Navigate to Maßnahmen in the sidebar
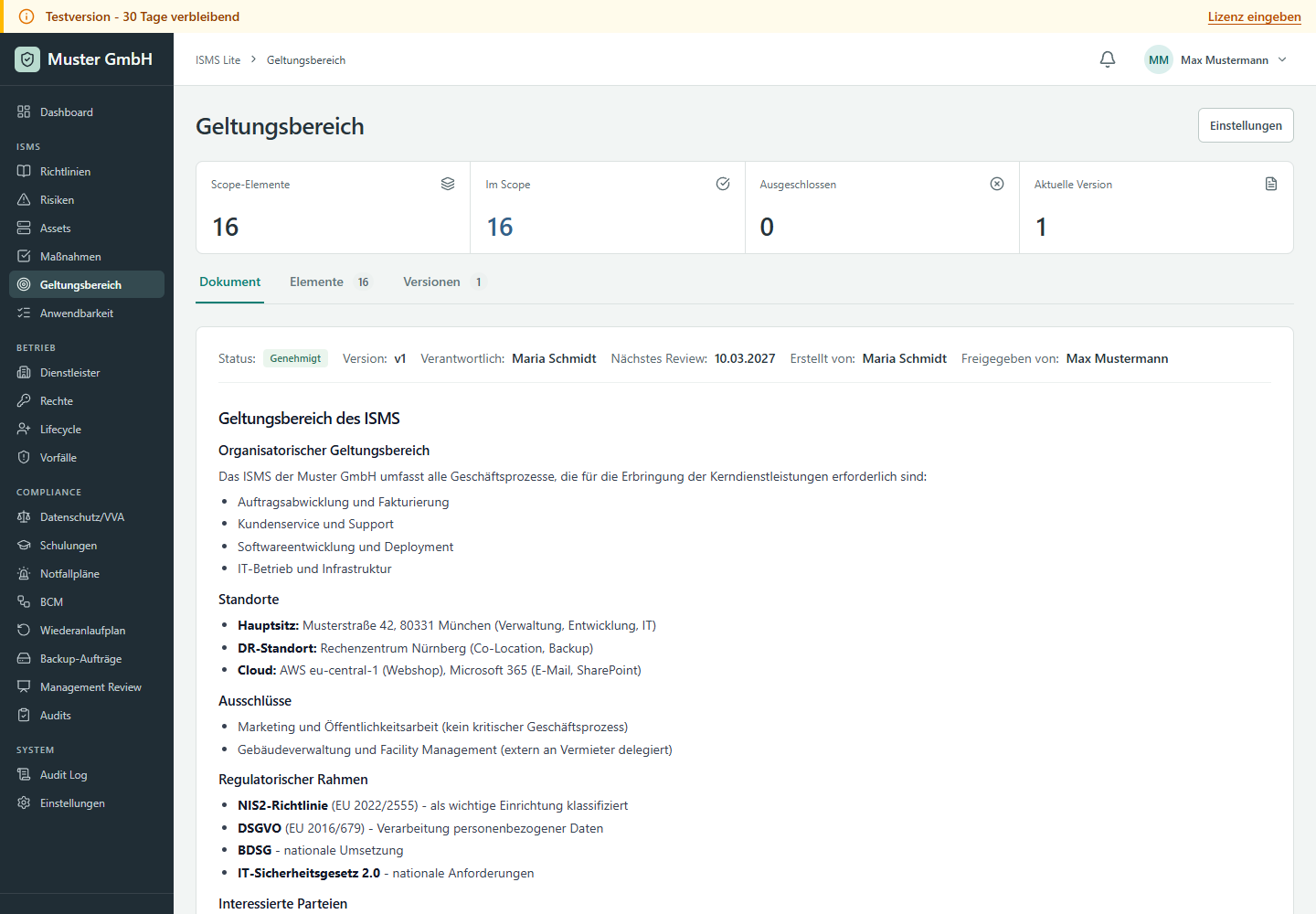The image size is (1316, 914). point(87,256)
